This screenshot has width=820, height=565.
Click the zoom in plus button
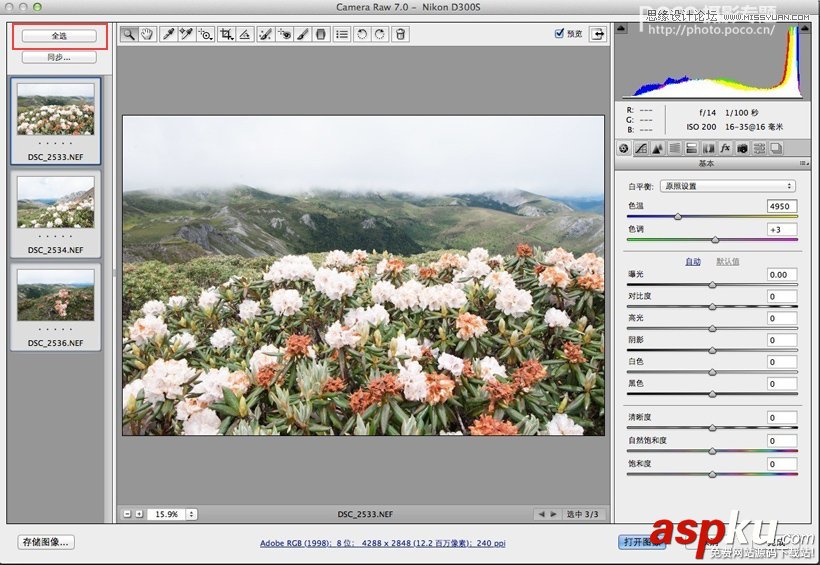pos(139,514)
